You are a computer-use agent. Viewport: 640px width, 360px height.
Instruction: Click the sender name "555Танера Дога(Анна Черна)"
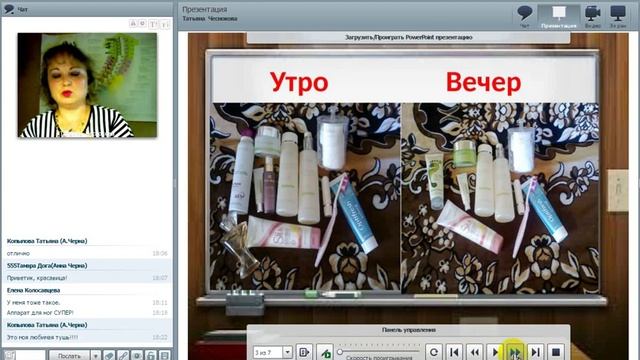[x=47, y=266]
